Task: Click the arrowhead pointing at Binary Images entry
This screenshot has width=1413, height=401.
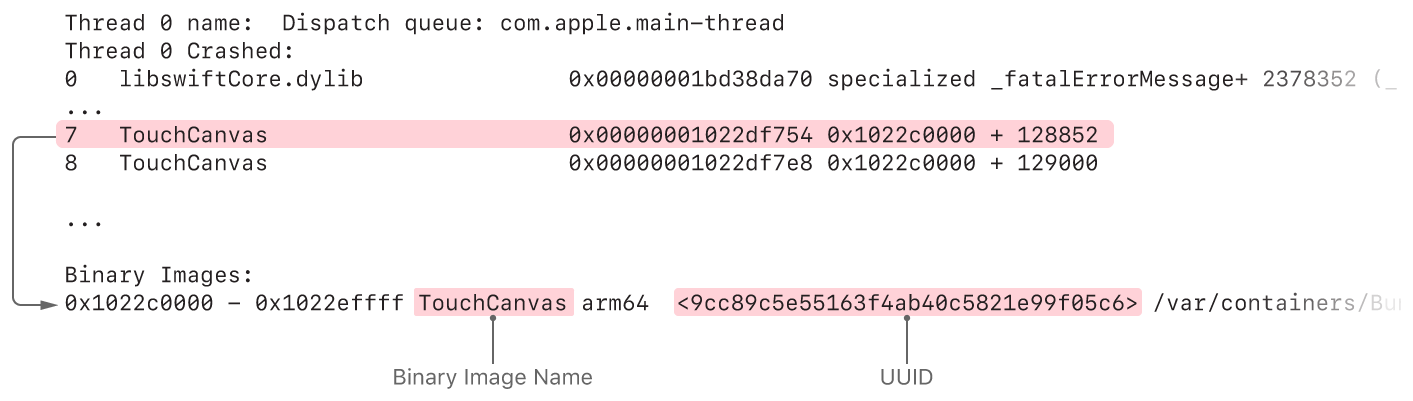Action: 49,303
